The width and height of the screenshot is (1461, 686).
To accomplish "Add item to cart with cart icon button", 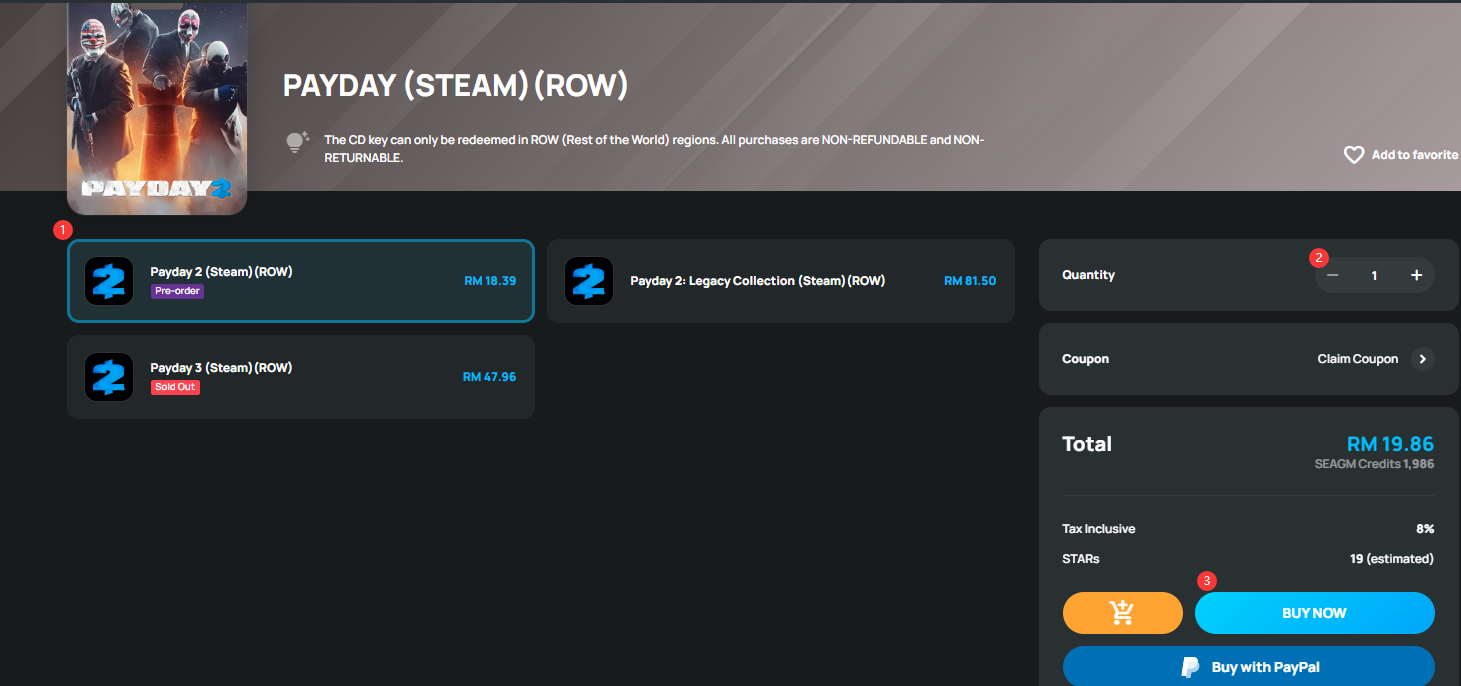I will point(1122,613).
